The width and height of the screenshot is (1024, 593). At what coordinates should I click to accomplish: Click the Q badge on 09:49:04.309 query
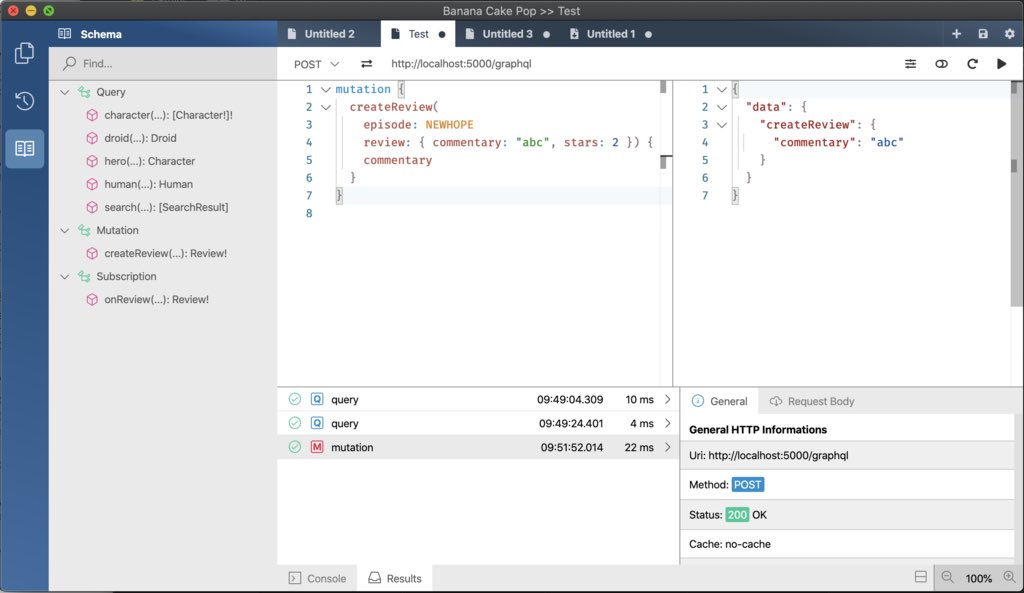(317, 399)
